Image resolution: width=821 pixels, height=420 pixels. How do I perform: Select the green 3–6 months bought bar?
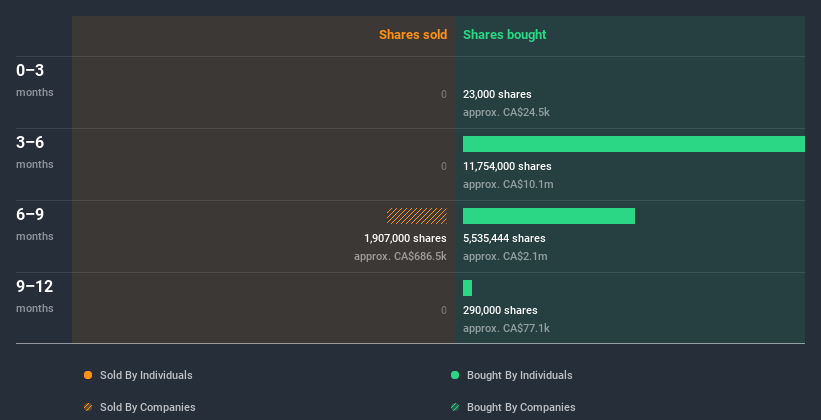pyautogui.click(x=634, y=144)
